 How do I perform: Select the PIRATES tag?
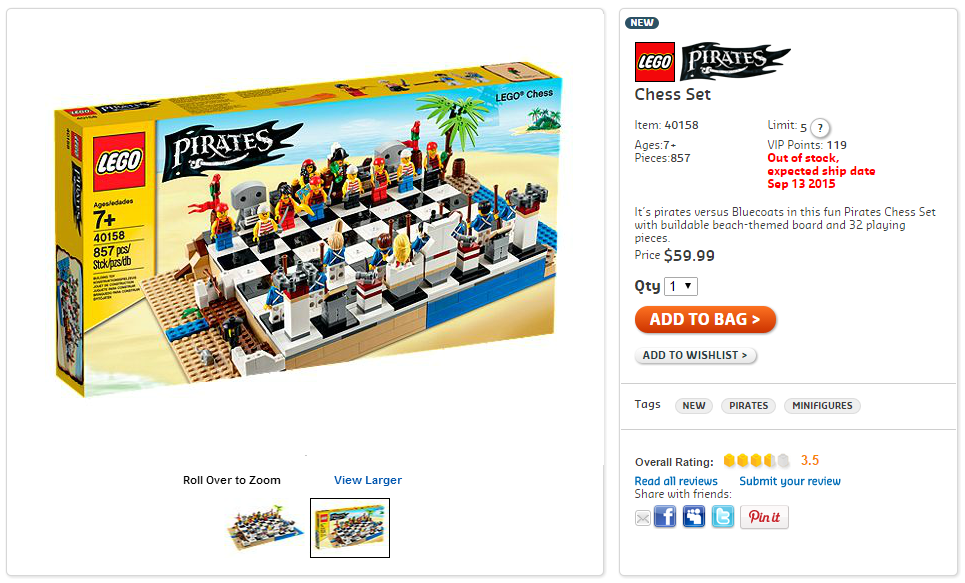coord(748,406)
